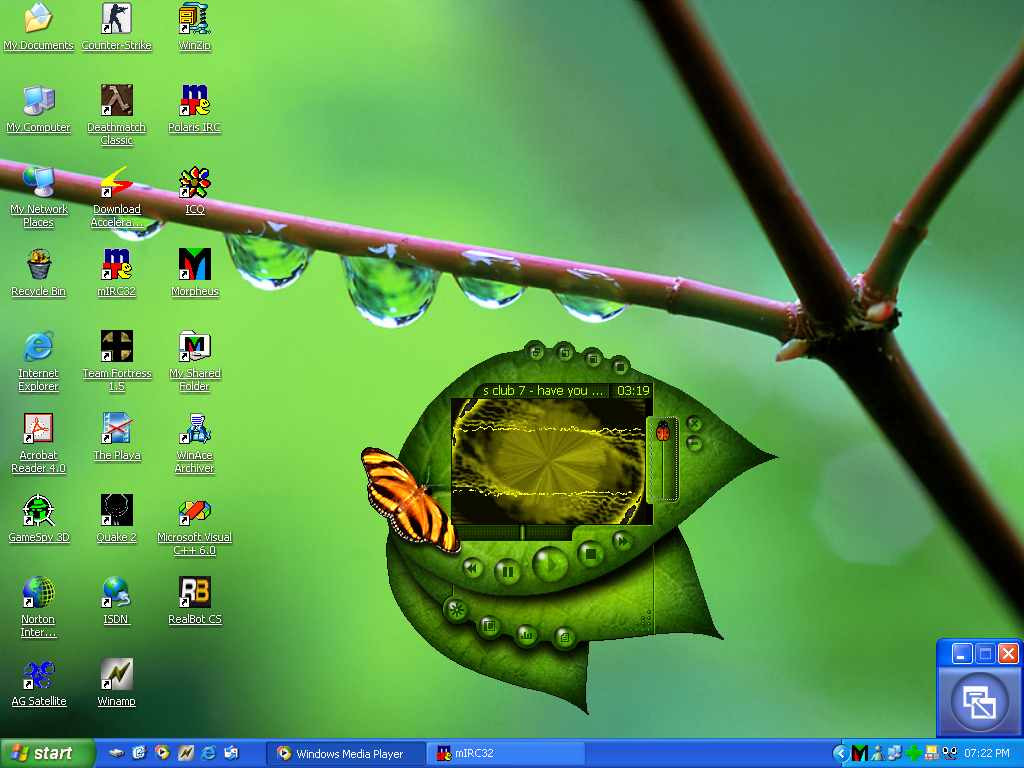Click the rewind button in leaf player
The width and height of the screenshot is (1024, 768).
click(472, 568)
